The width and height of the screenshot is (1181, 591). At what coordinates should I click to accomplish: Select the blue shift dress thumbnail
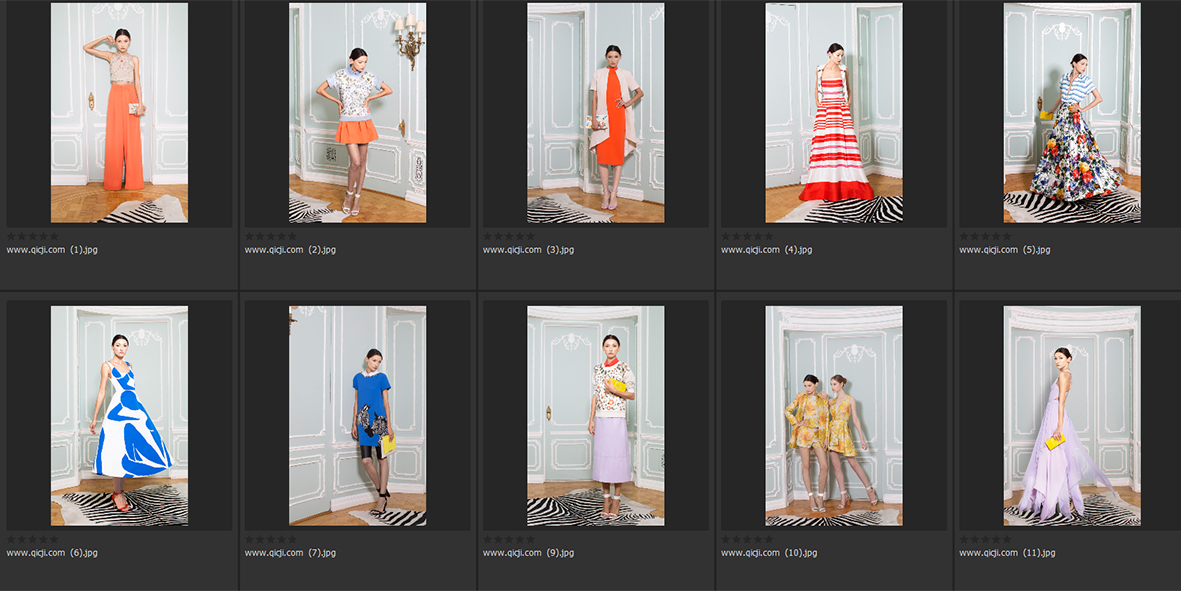357,416
